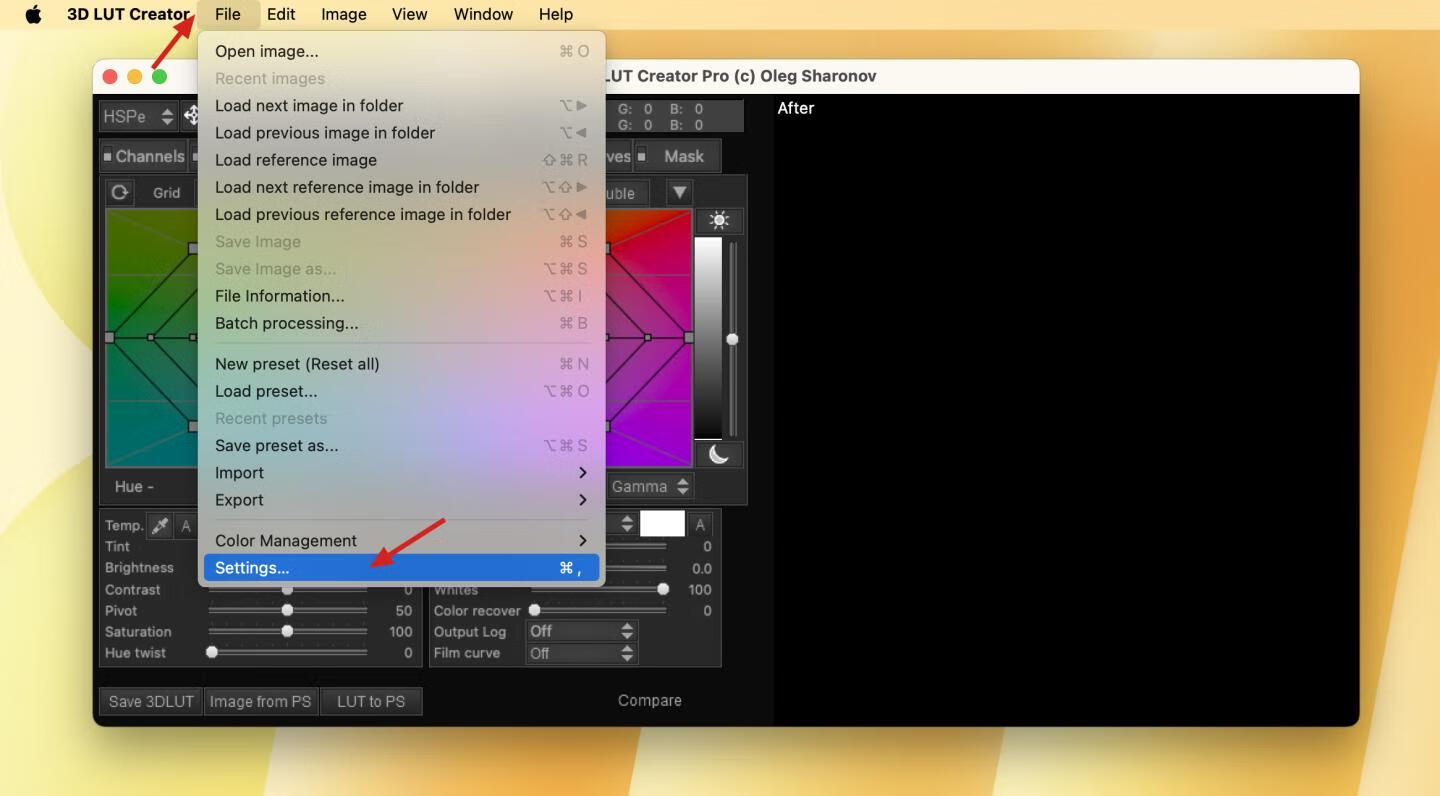
Task: Open the Image menu
Action: click(x=344, y=14)
